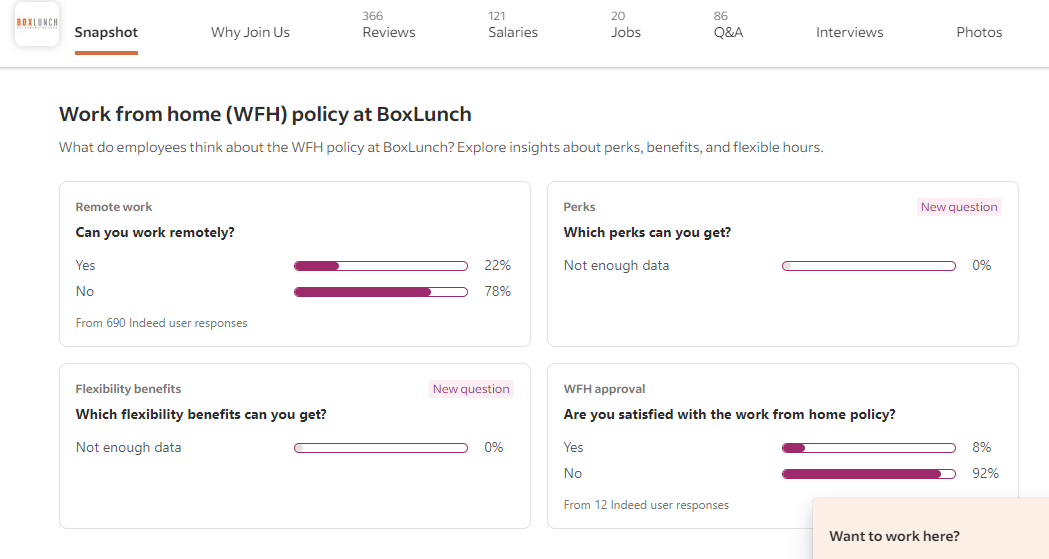The height and width of the screenshot is (559, 1049).
Task: Open the Snapshot tab
Action: pos(106,32)
